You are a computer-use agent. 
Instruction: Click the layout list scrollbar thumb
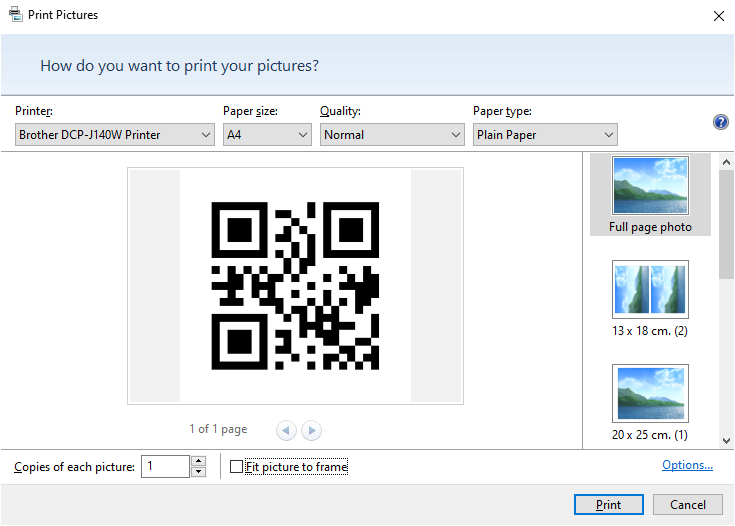727,225
